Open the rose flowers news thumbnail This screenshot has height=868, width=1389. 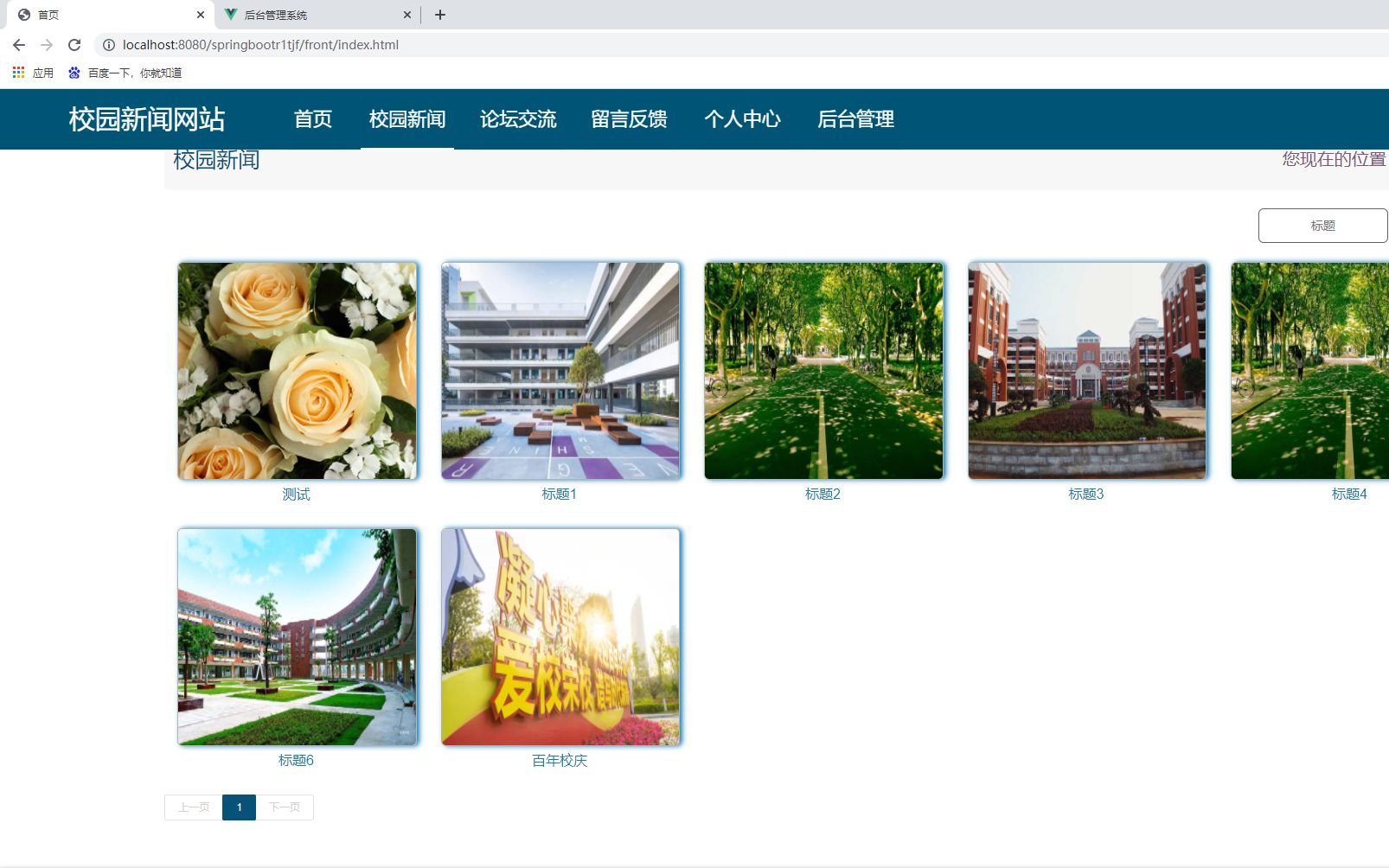point(298,371)
